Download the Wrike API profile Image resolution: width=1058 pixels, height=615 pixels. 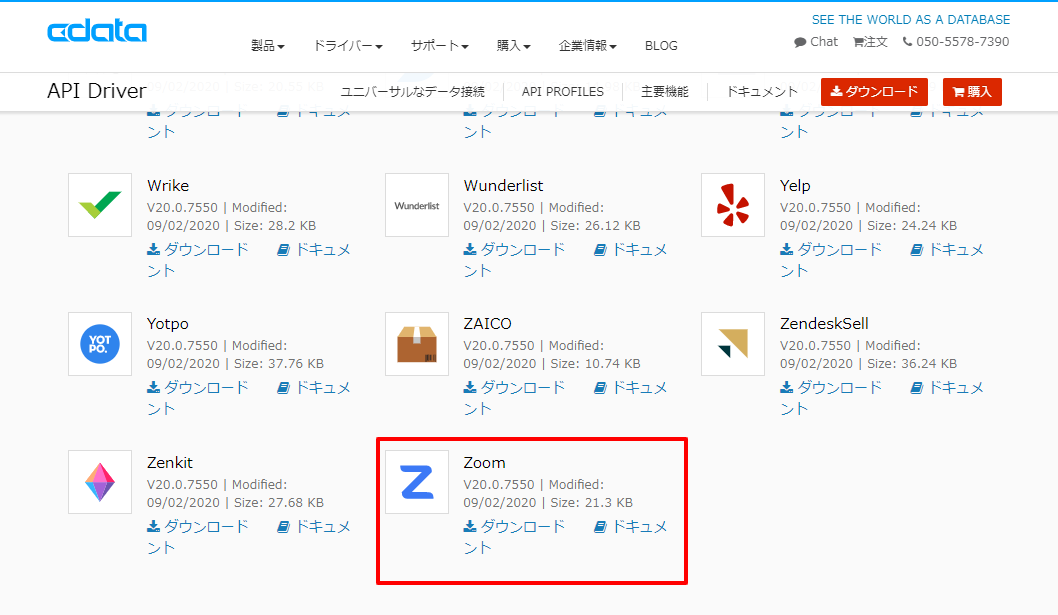point(198,250)
